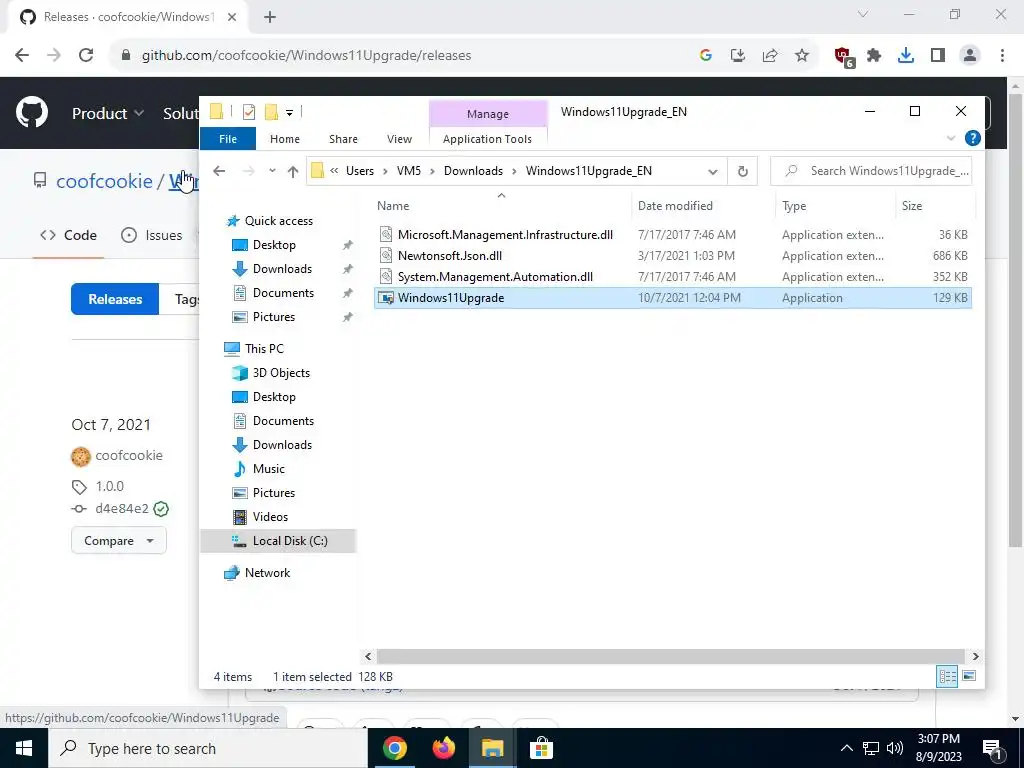Reload the Chrome page

pyautogui.click(x=86, y=55)
